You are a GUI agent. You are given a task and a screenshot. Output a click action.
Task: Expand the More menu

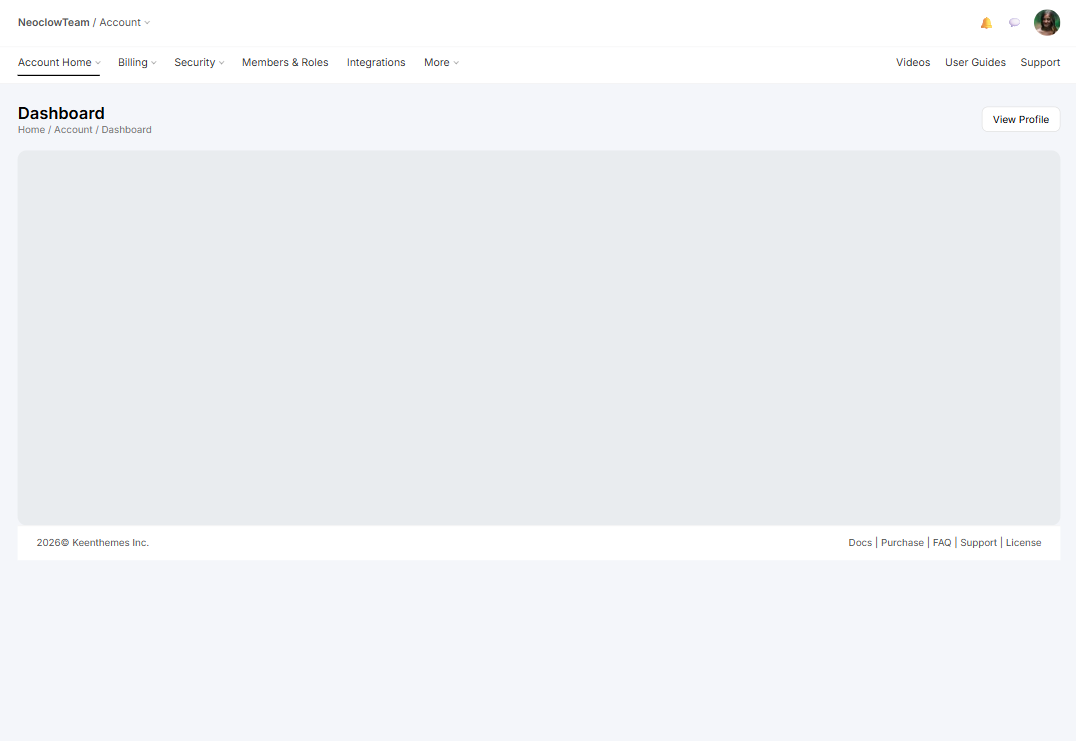pos(441,62)
